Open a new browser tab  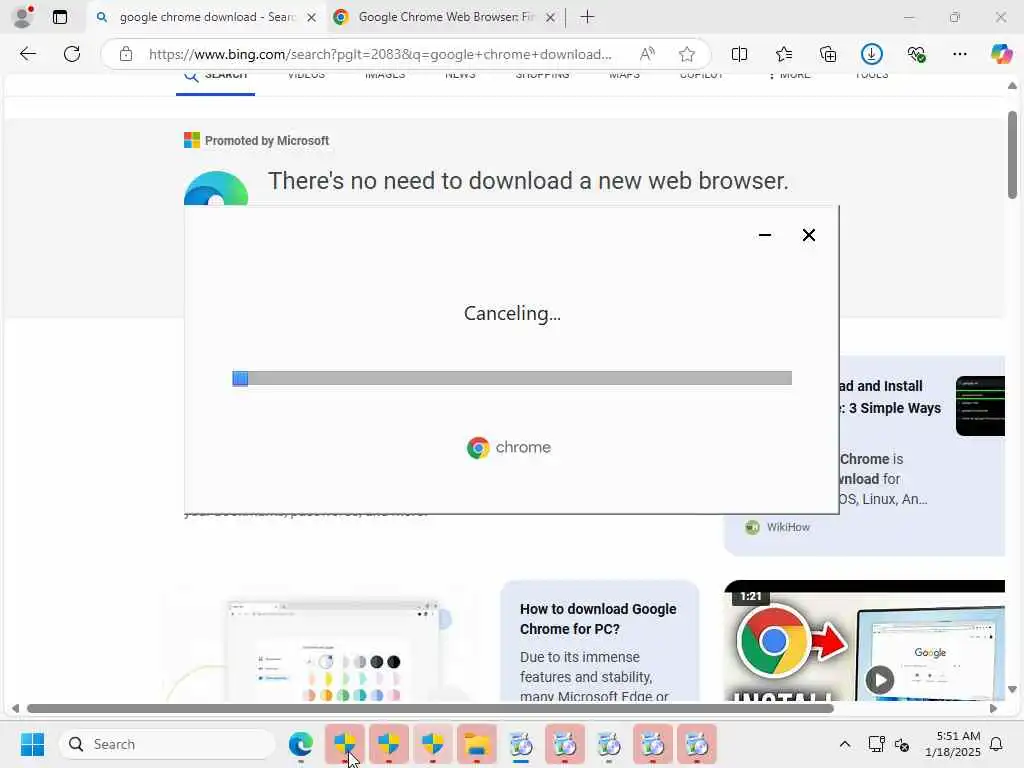tap(587, 17)
